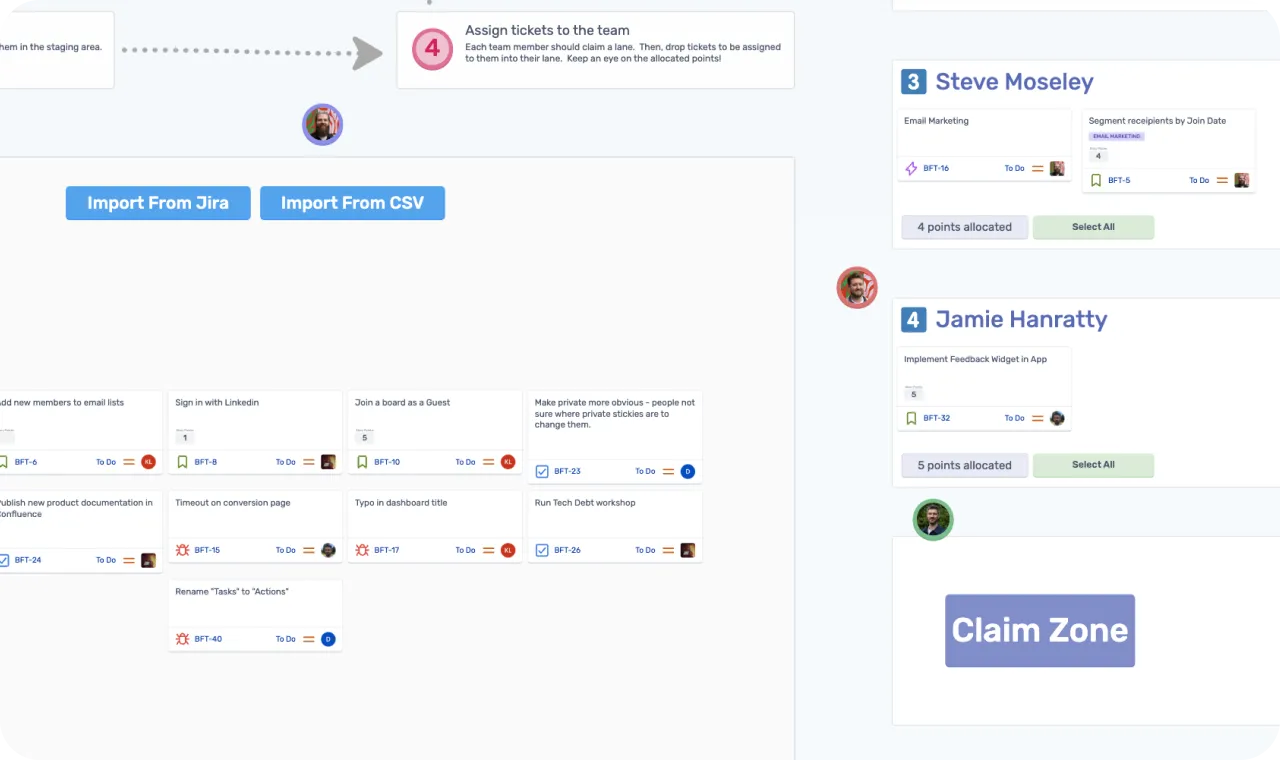This screenshot has height=760, width=1280.
Task: Open the BFT-17 ticket key link
Action: tap(387, 550)
